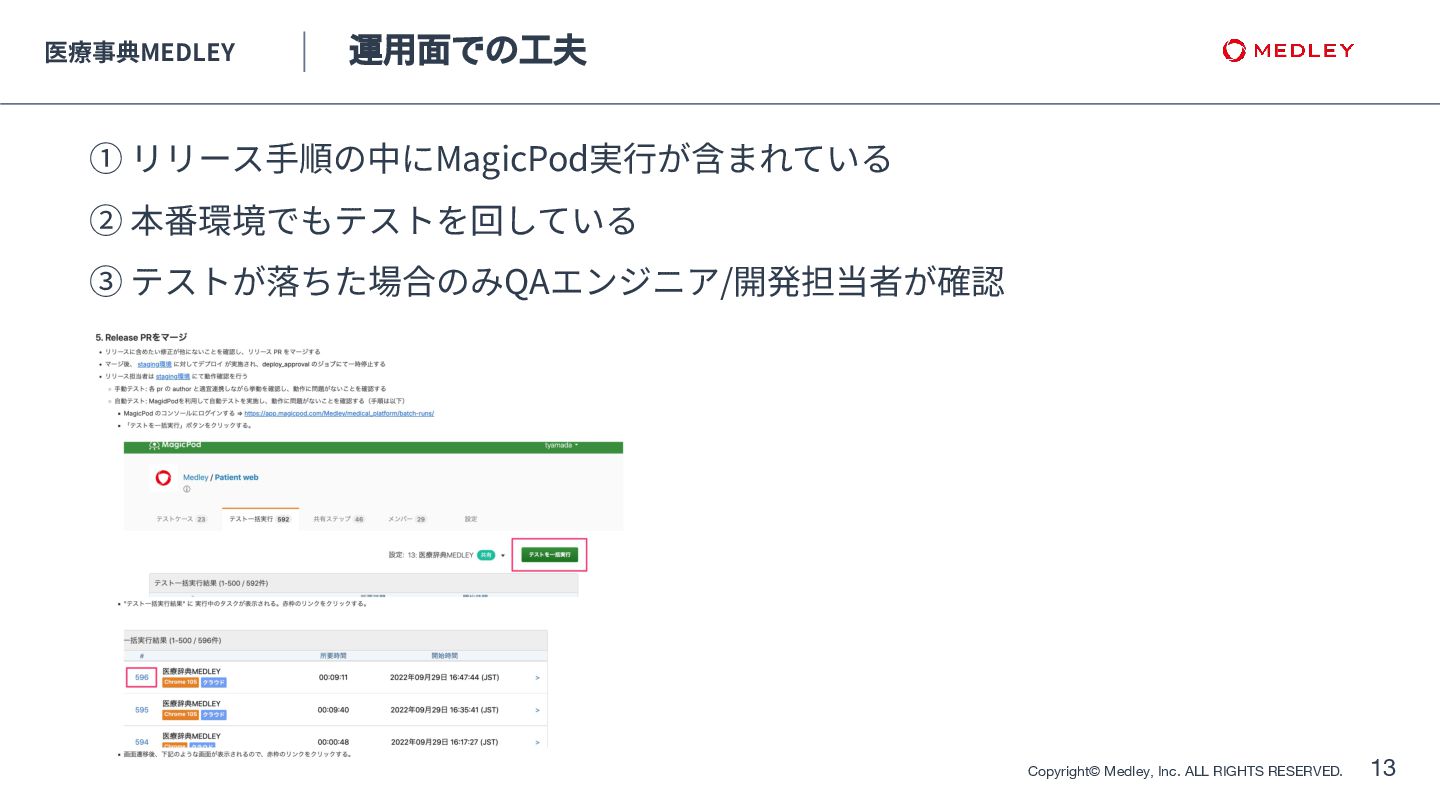
Task: Open the app.magicpod.com batch-runs URL link
Action: 339,412
